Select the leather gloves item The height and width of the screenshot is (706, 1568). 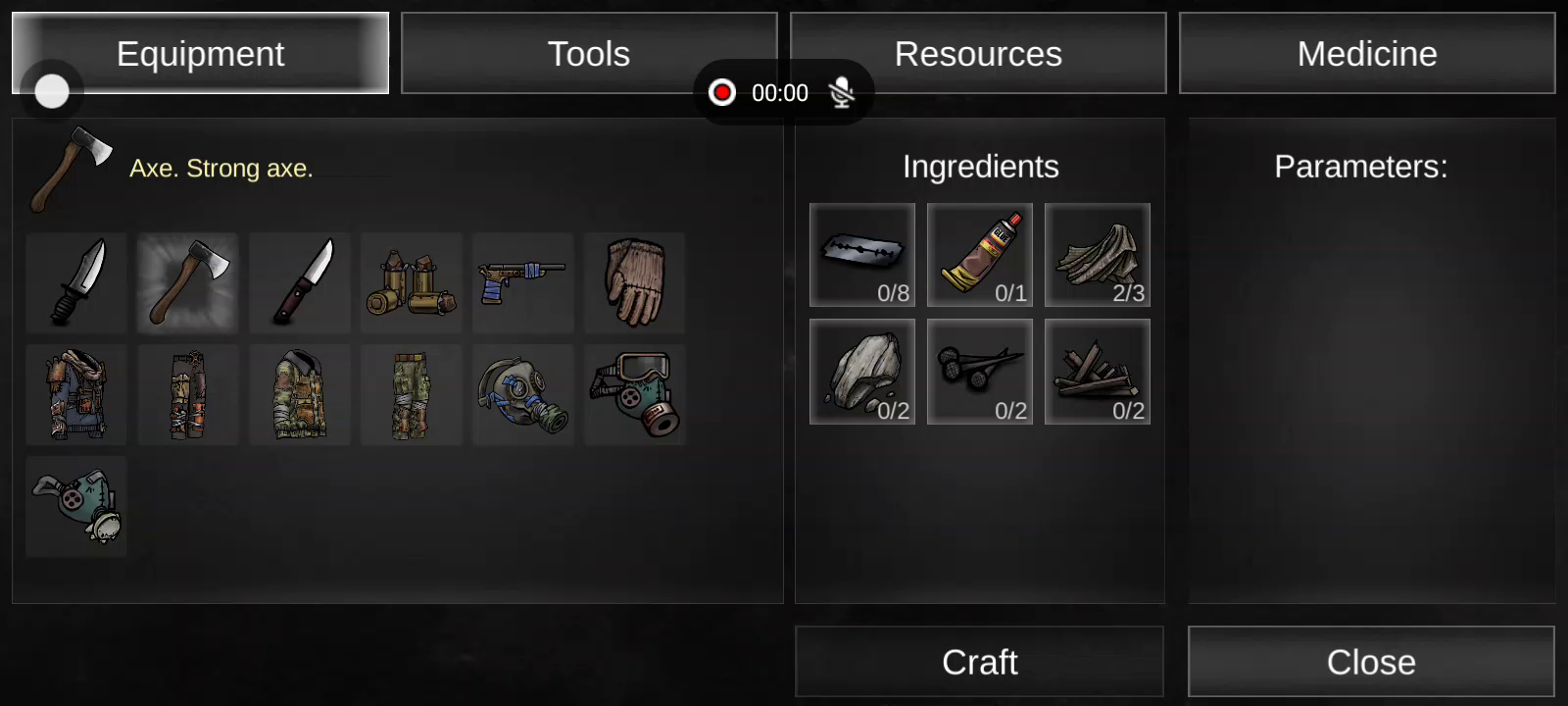pyautogui.click(x=635, y=282)
